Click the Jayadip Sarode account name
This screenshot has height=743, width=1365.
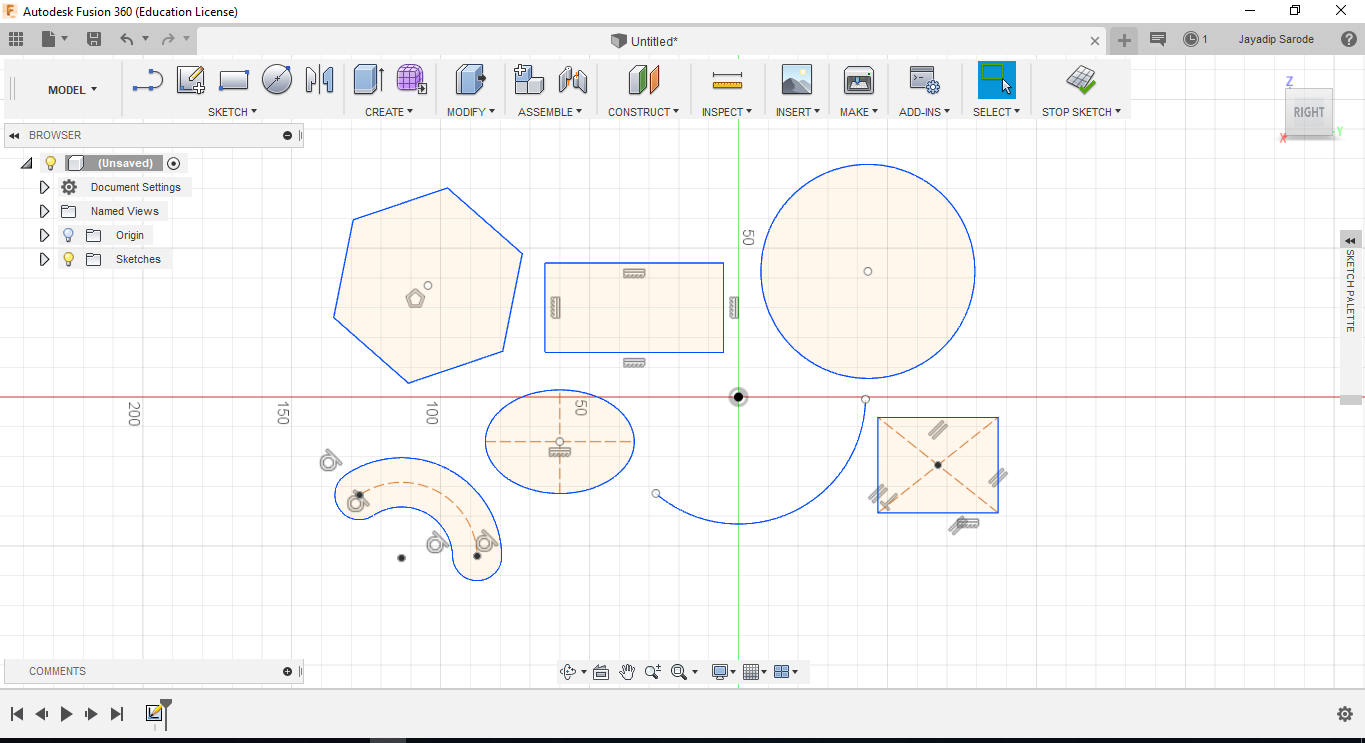pyautogui.click(x=1276, y=39)
